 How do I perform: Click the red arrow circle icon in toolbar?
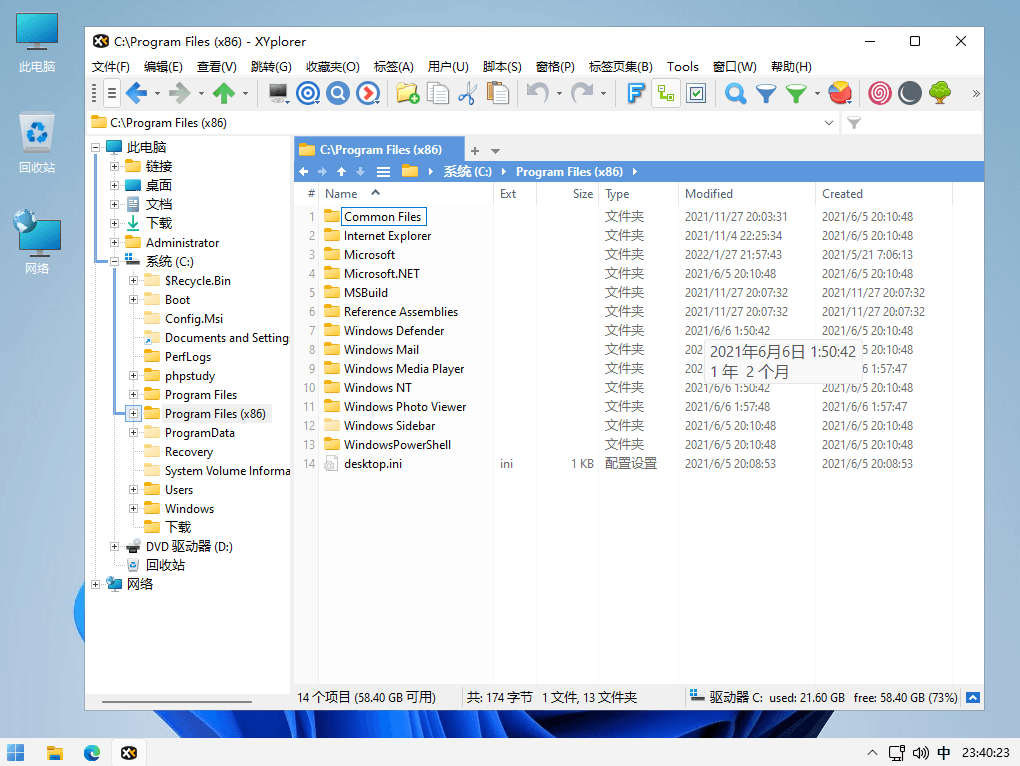coord(368,94)
